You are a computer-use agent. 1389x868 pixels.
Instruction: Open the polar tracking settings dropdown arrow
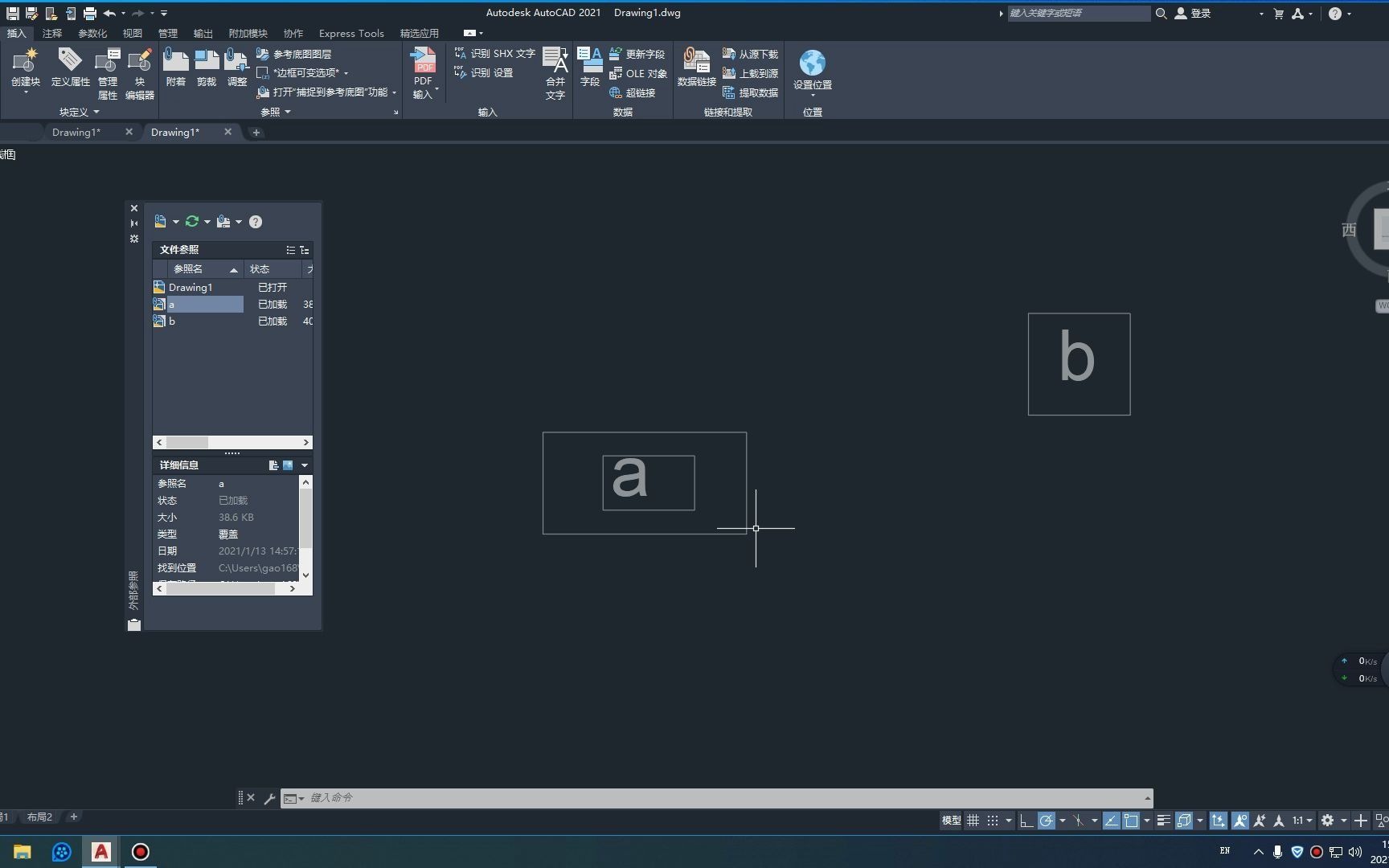tap(1063, 821)
